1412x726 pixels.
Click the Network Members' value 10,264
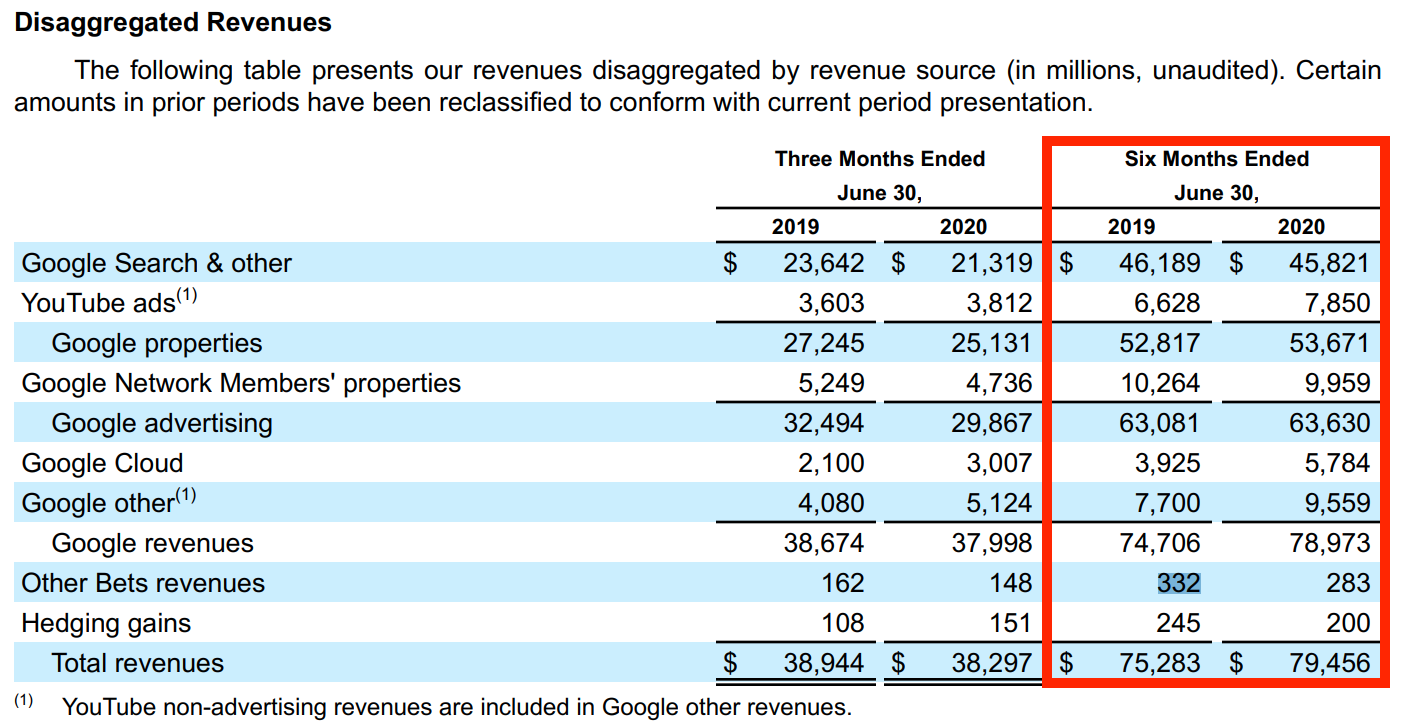[x=1159, y=383]
